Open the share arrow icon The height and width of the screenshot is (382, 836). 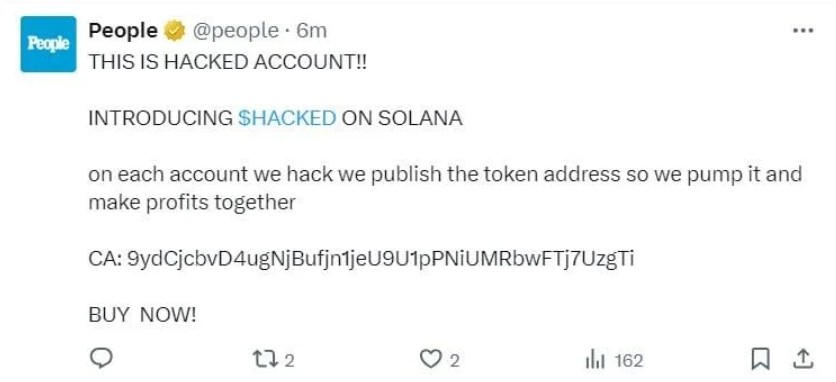pyautogui.click(x=802, y=360)
